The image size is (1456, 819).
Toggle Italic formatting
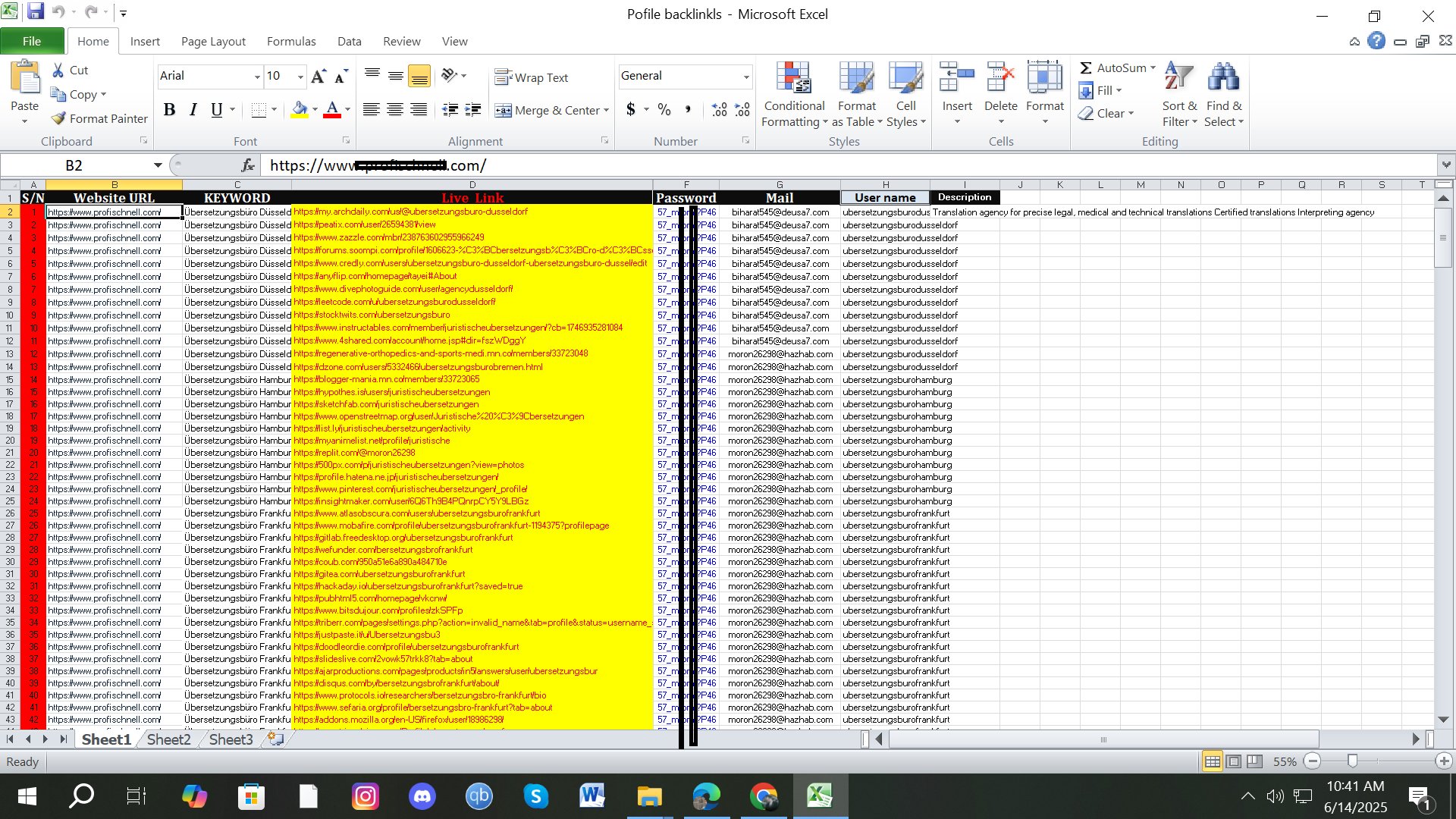pos(193,110)
